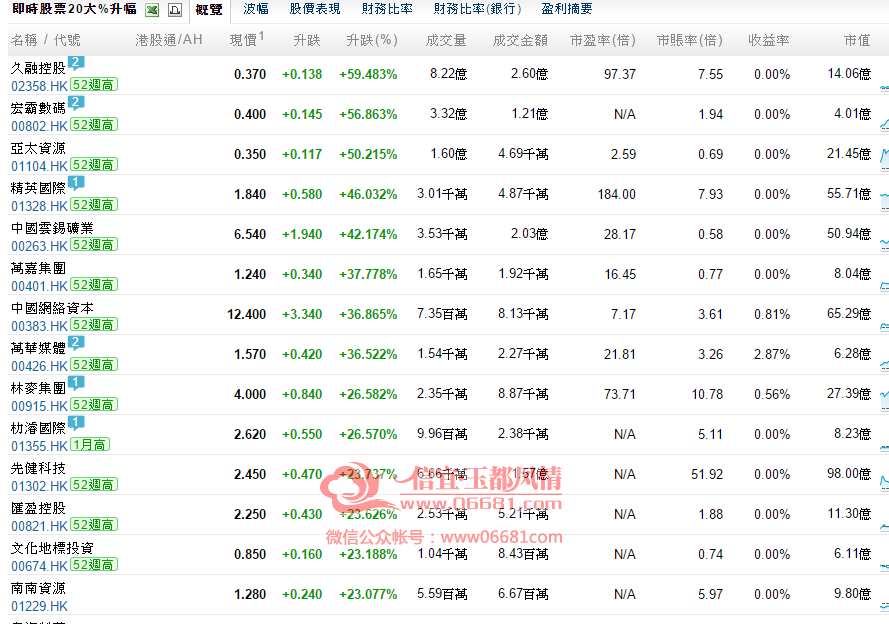Open stock code link 02358.HK
This screenshot has height=624, width=889.
[x=40, y=86]
